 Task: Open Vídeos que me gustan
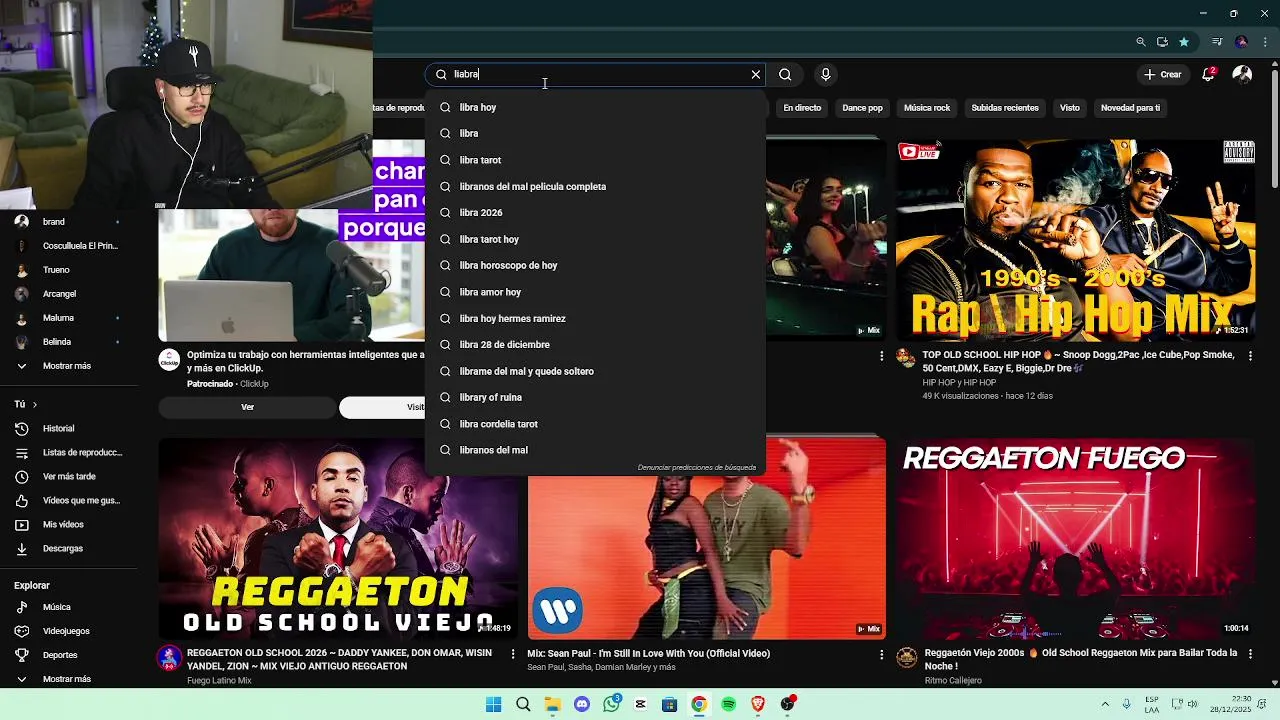tap(70, 500)
